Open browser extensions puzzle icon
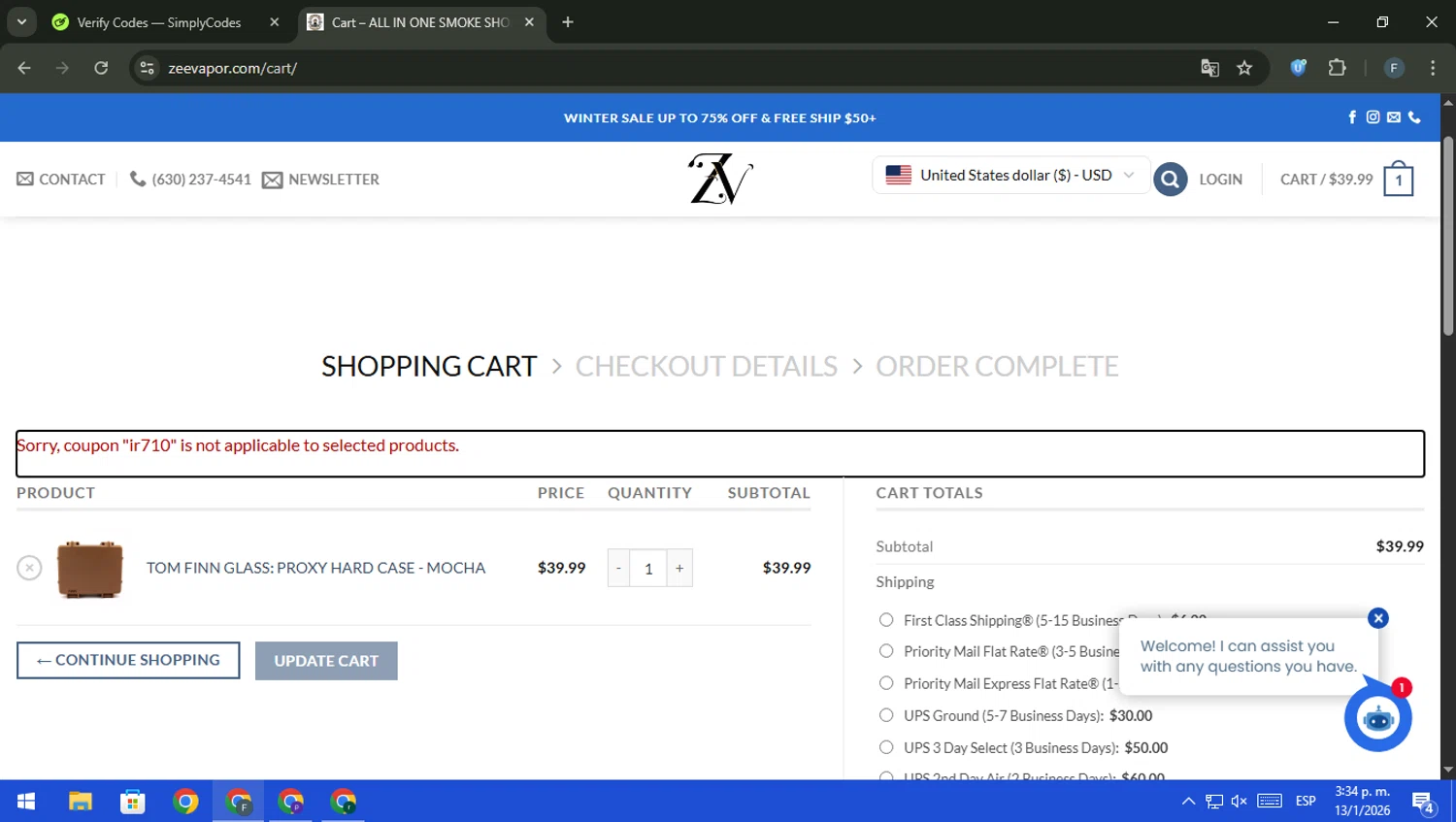The width and height of the screenshot is (1456, 822). point(1337,68)
